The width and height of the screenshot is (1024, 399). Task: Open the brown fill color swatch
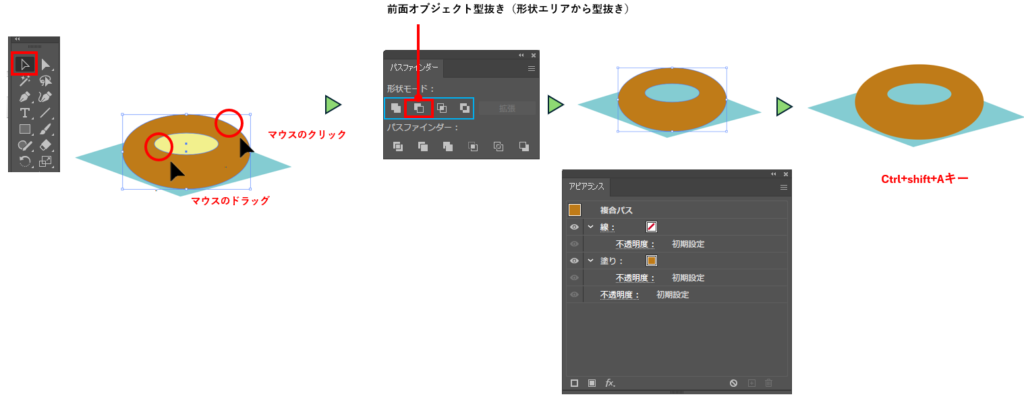652,261
